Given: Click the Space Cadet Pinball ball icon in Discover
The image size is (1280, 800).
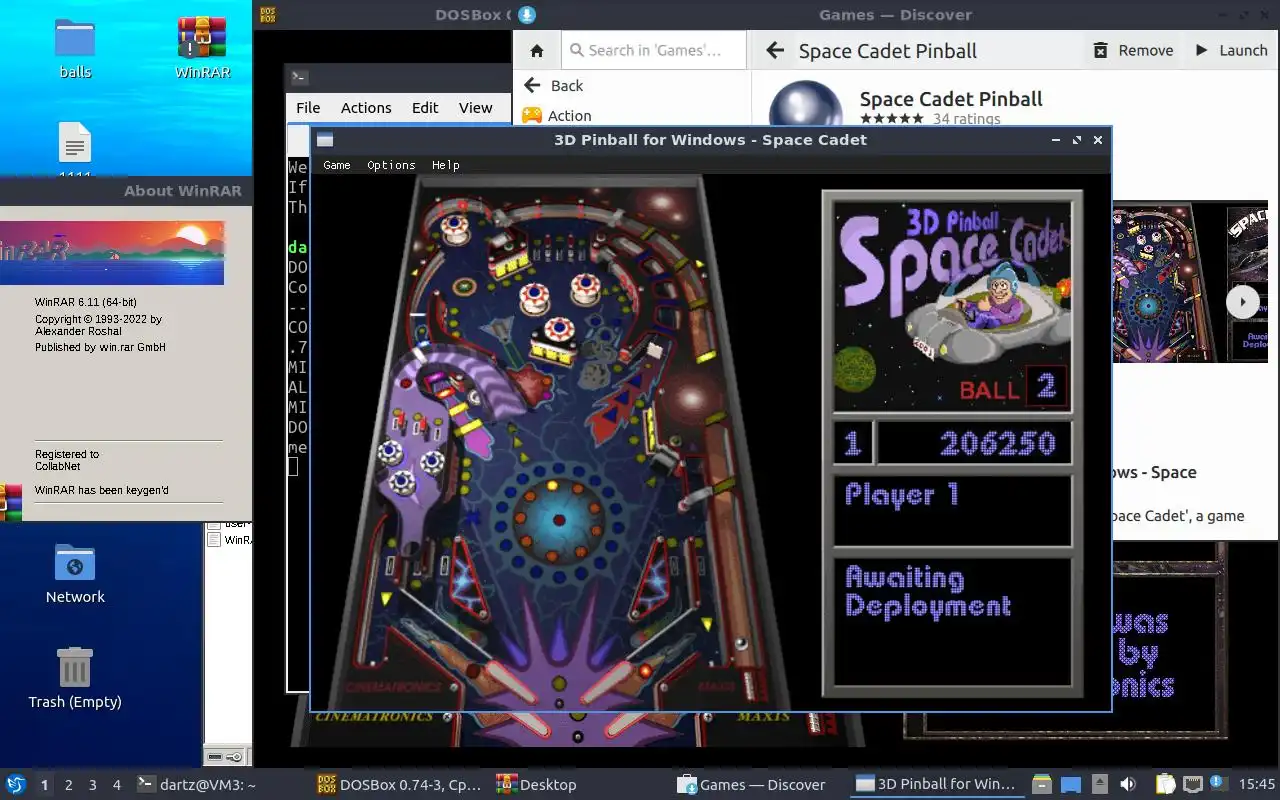Looking at the screenshot, I should click(804, 103).
